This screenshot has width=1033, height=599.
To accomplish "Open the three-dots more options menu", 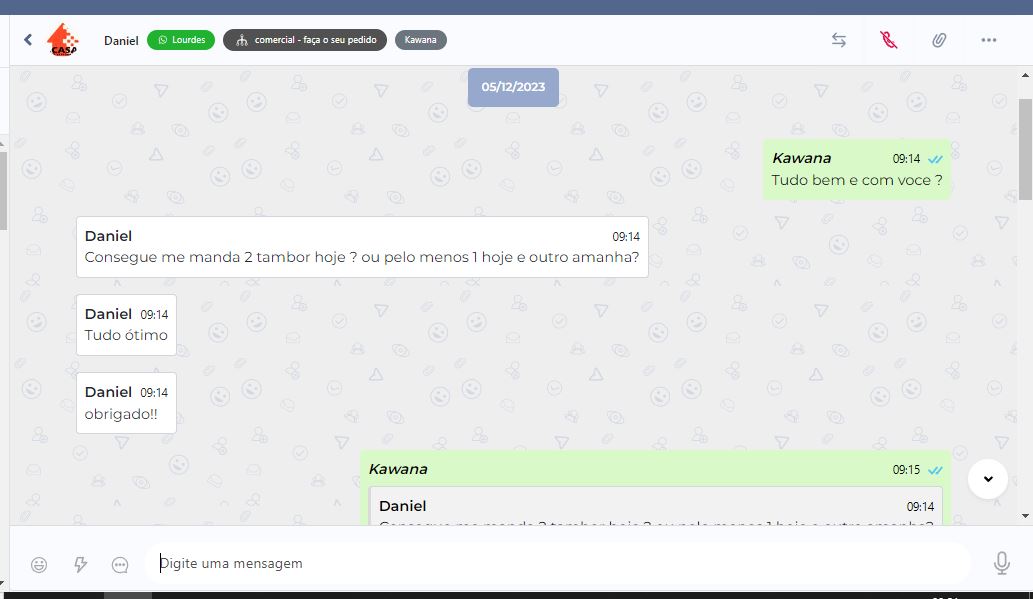I will click(x=989, y=40).
